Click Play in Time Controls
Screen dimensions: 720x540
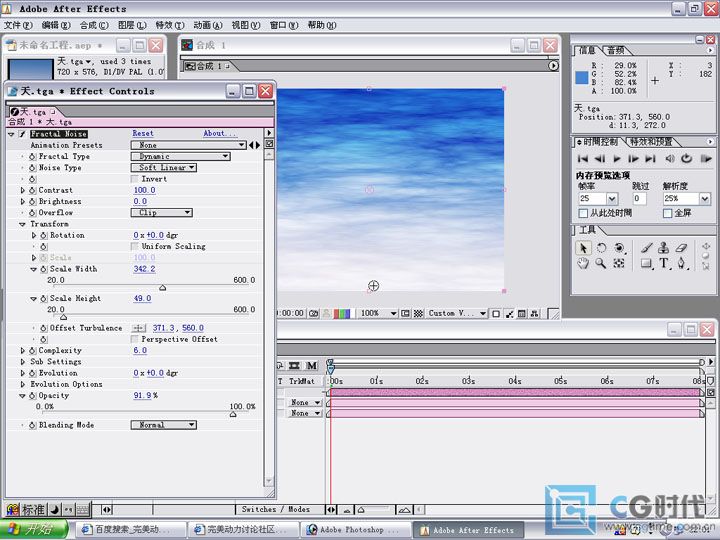(x=617, y=159)
